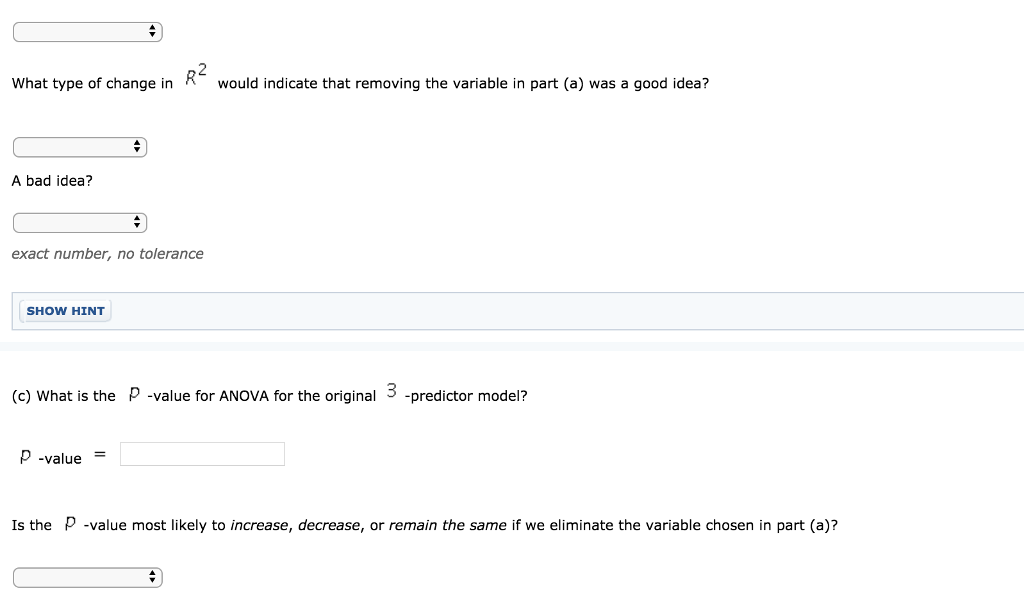
Task: Click the SHOW HINT button
Action: point(65,311)
